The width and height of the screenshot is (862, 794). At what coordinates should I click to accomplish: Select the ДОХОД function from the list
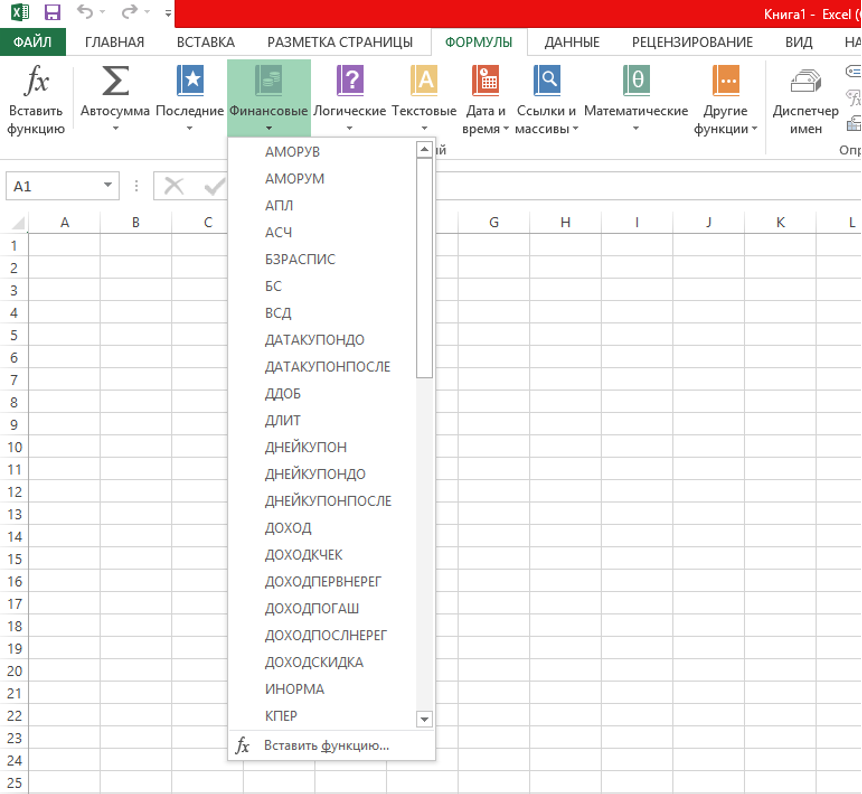[x=288, y=528]
